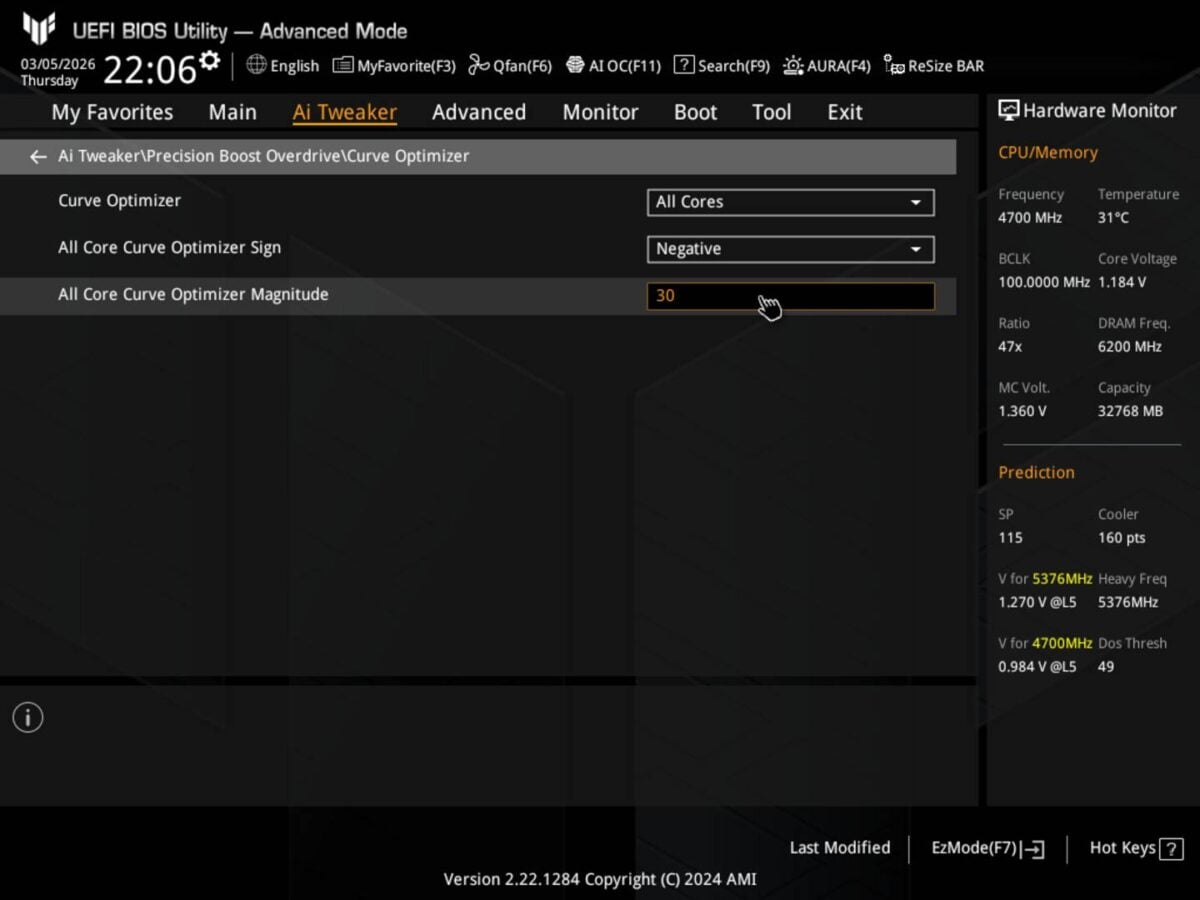Select the Curve Optimizer Magnitude input field
Viewport: 1200px width, 900px height.
tap(790, 295)
